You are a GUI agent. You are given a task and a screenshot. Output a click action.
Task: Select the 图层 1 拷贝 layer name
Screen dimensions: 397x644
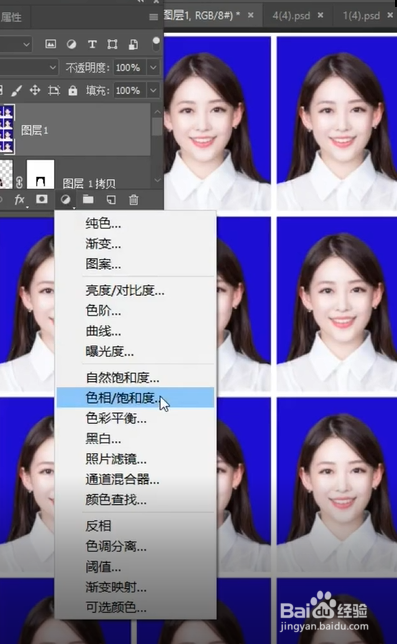tap(89, 183)
